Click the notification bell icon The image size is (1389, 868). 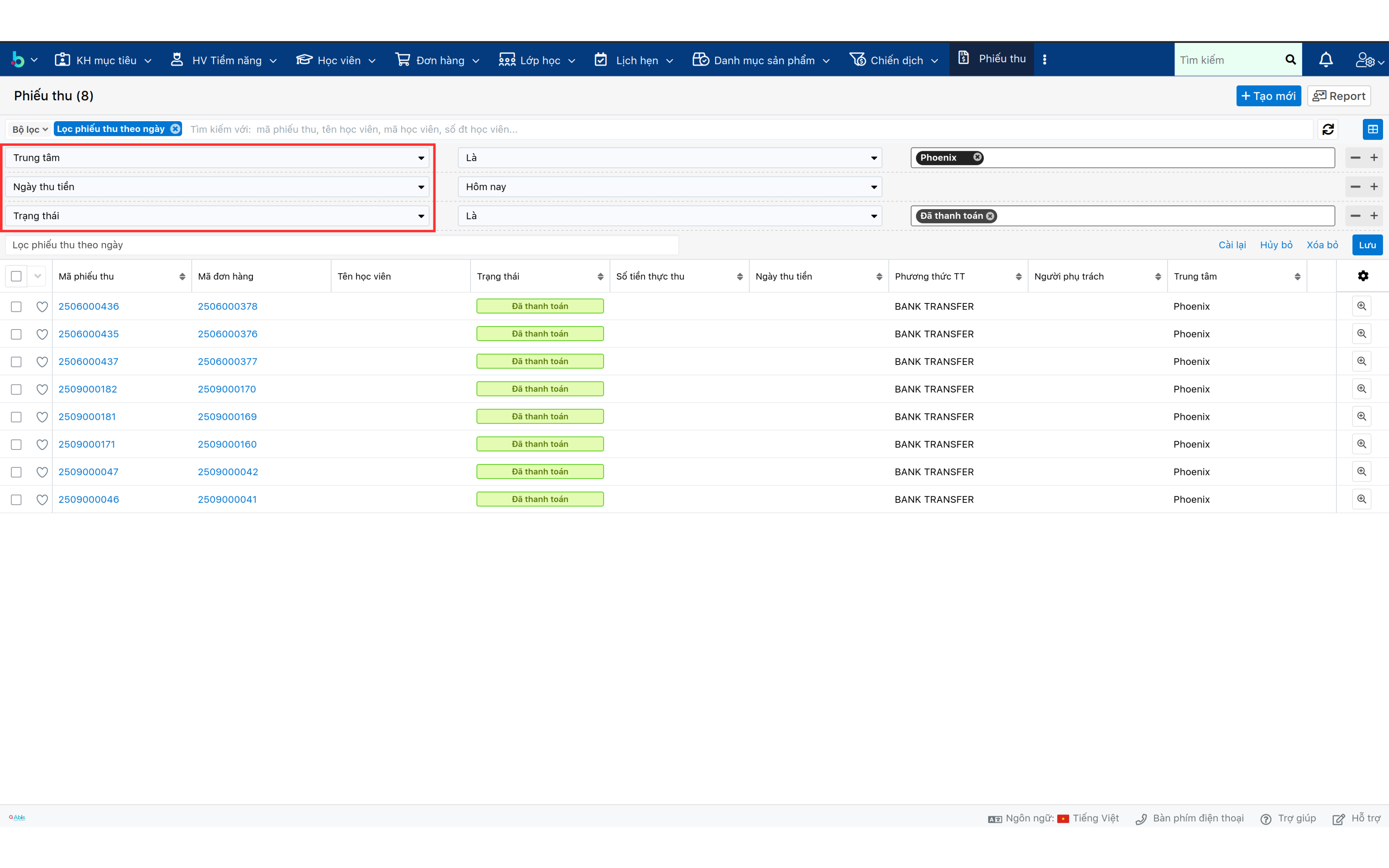(1325, 60)
